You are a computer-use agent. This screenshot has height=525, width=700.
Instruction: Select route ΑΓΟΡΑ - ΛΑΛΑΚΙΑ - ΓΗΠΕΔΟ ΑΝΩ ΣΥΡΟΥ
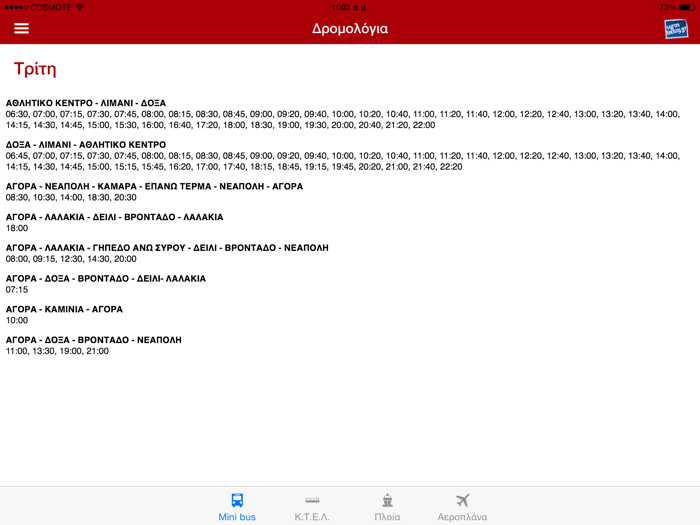167,248
